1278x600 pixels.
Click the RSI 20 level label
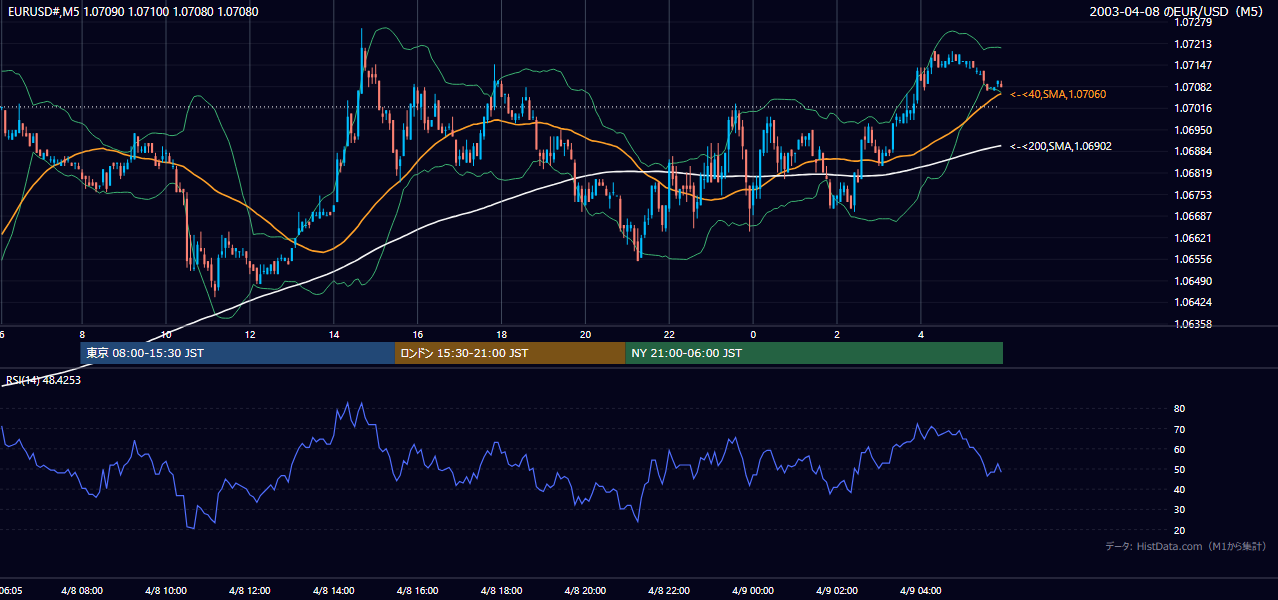tap(1179, 530)
